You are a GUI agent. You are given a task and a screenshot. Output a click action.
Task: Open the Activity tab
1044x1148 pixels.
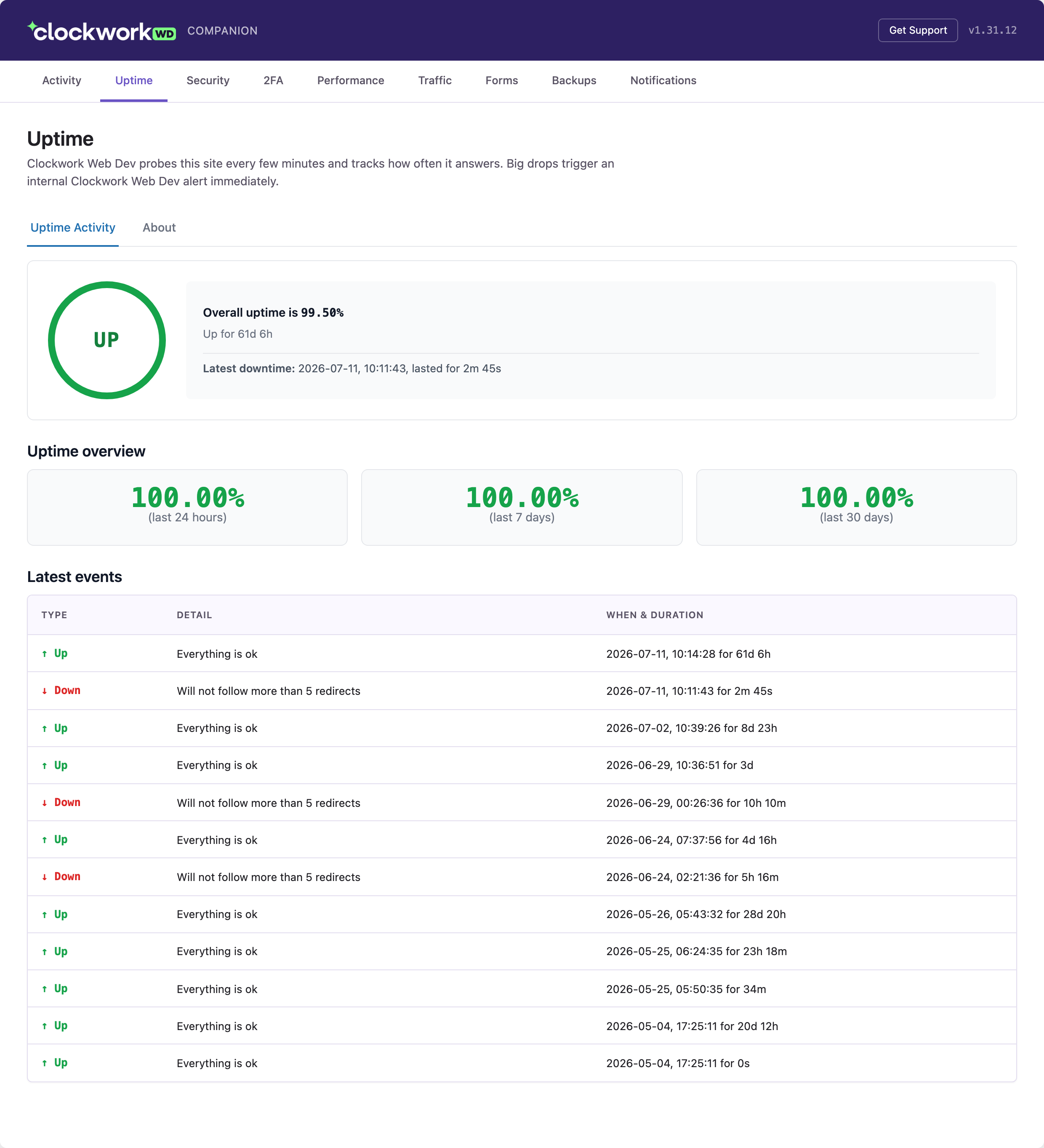click(x=61, y=80)
